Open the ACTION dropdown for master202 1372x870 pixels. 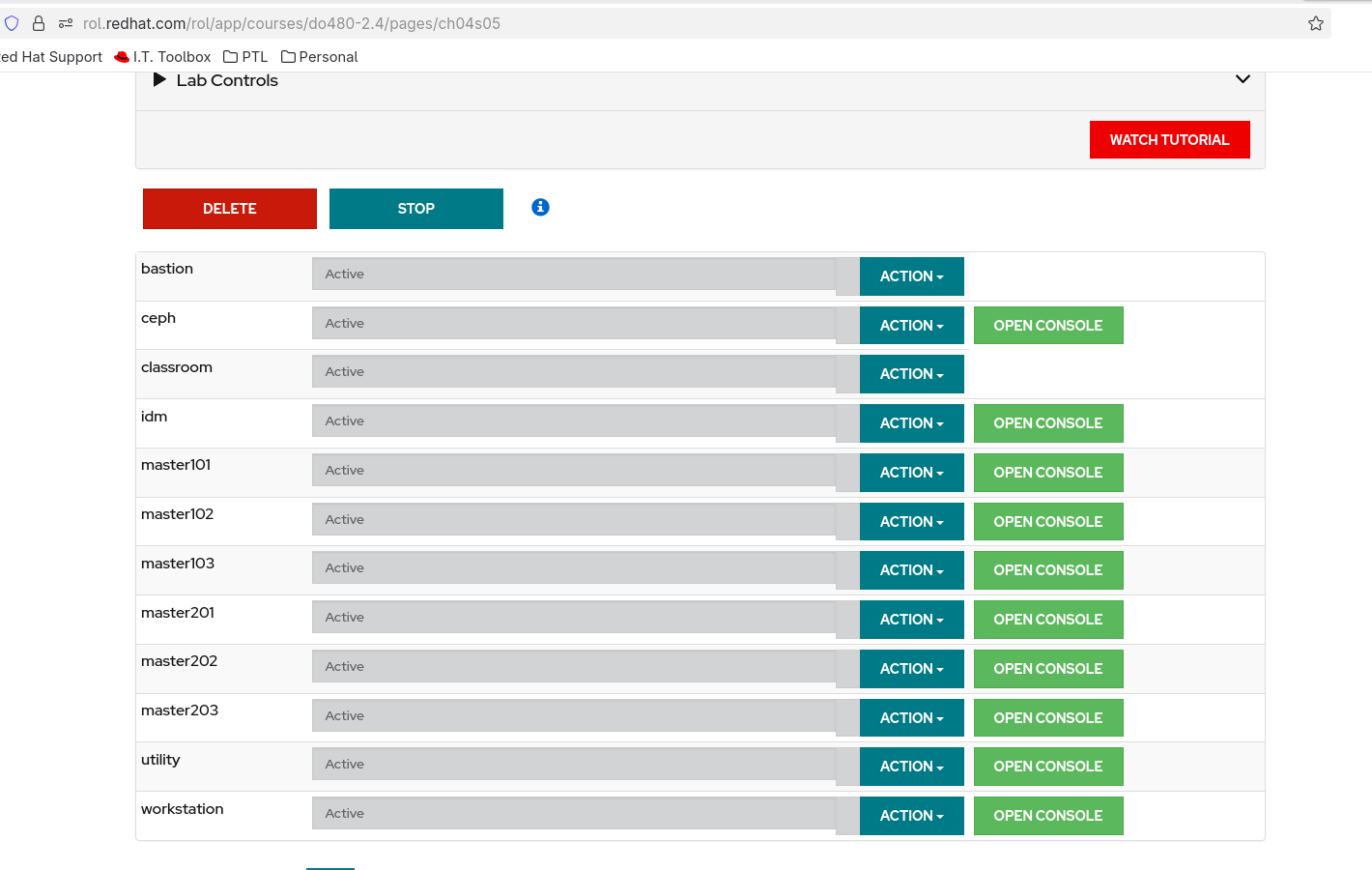pos(911,669)
